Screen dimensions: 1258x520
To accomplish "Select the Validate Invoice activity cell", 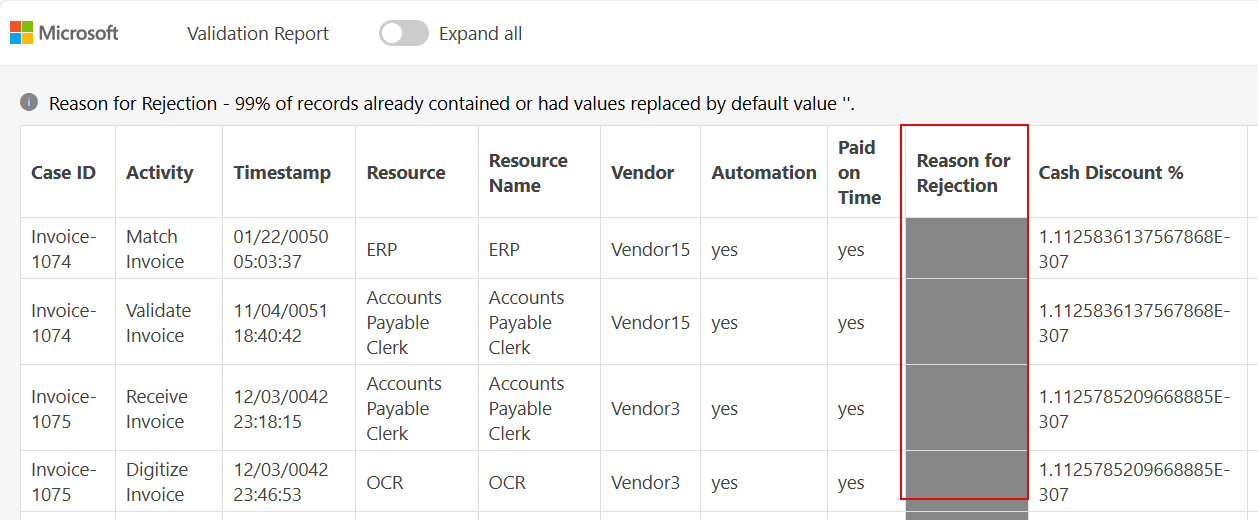I will click(158, 323).
